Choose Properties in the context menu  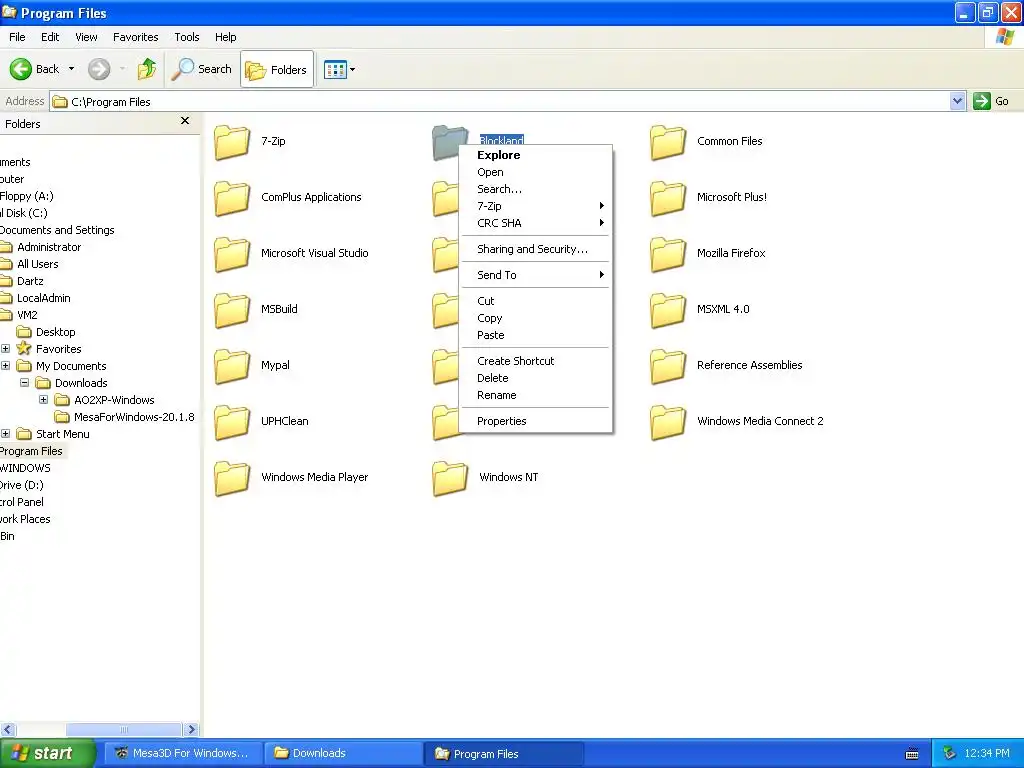pyautogui.click(x=536, y=421)
